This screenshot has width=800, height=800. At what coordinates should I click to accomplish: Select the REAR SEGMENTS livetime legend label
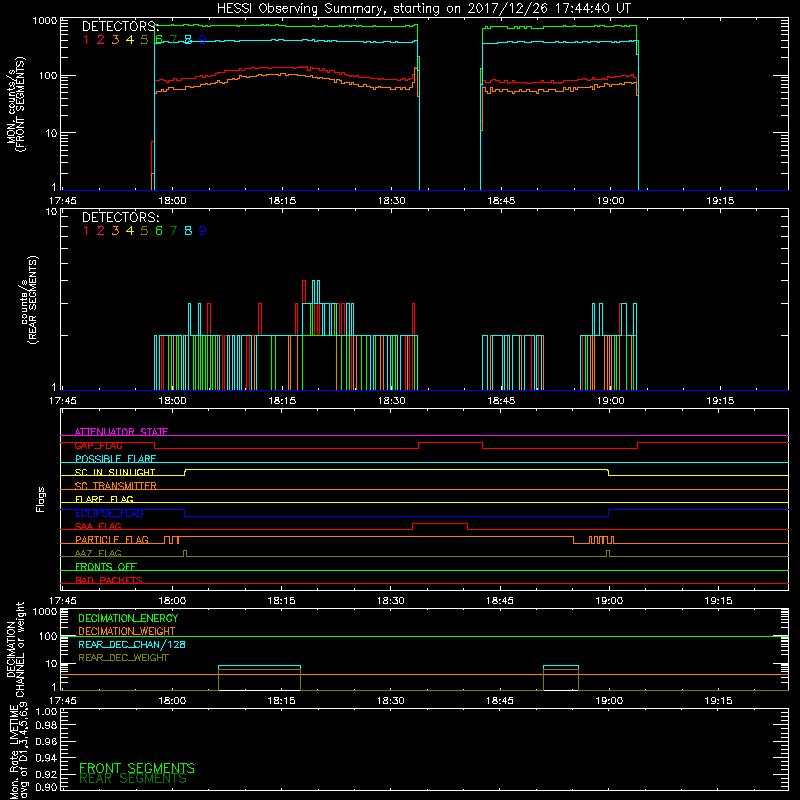[133, 779]
